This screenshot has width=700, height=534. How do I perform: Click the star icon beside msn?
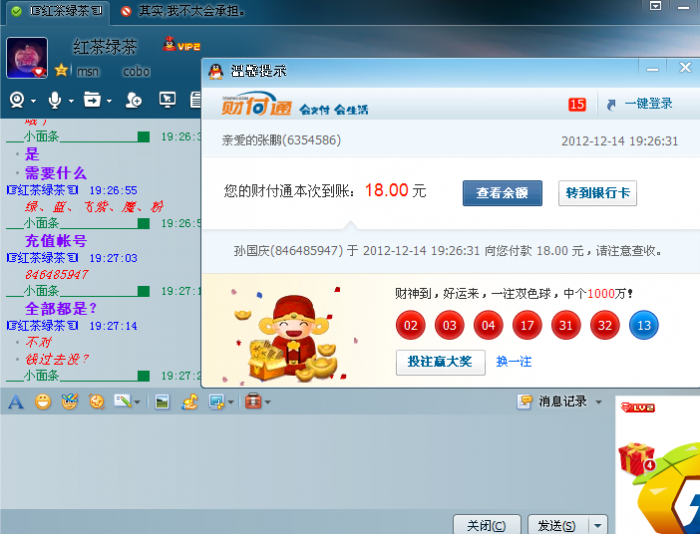coord(61,70)
